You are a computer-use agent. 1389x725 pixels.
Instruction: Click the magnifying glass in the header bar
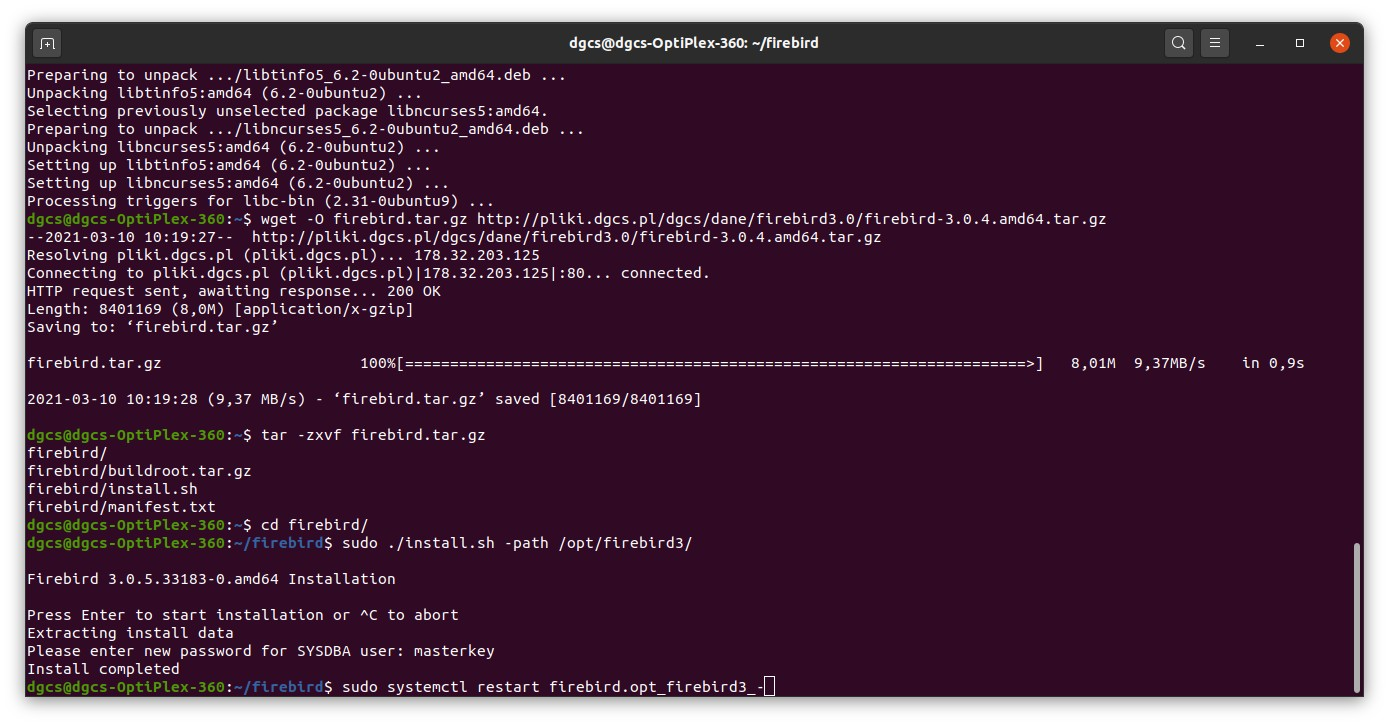[x=1178, y=43]
